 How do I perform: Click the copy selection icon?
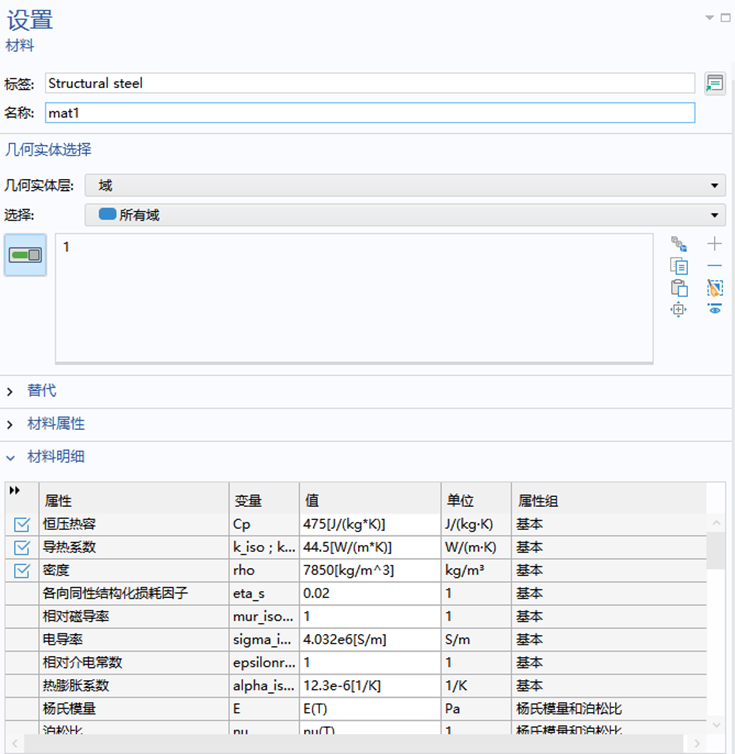coord(679,266)
